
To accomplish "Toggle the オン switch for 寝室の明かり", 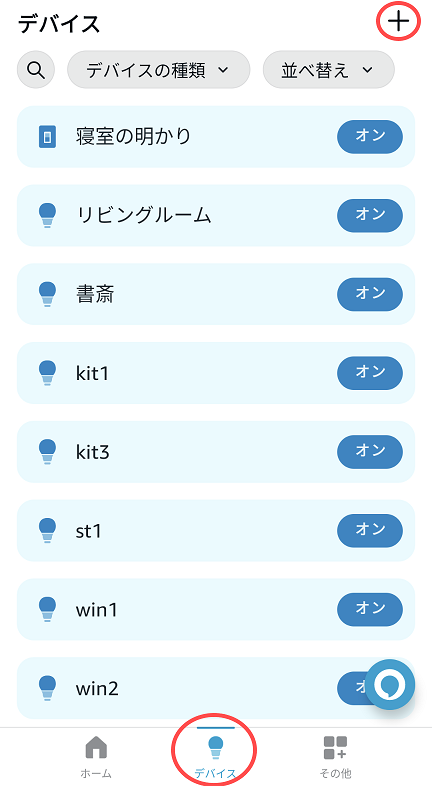I will tap(370, 137).
